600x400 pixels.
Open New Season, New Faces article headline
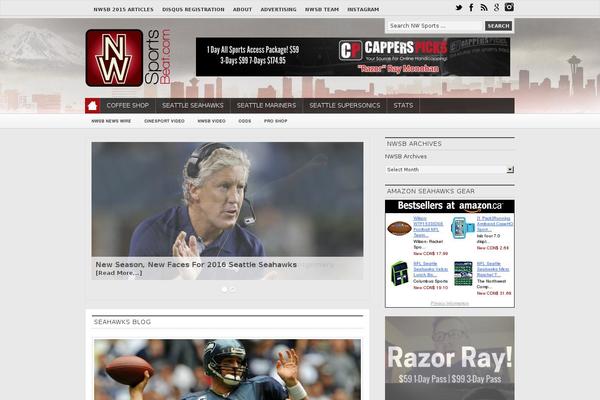click(x=196, y=264)
